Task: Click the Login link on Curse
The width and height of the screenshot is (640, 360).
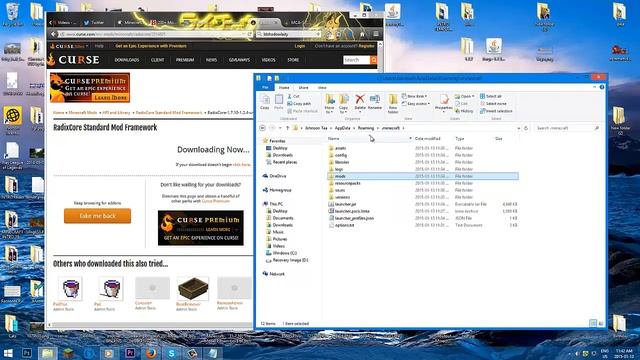Action: [x=300, y=46]
